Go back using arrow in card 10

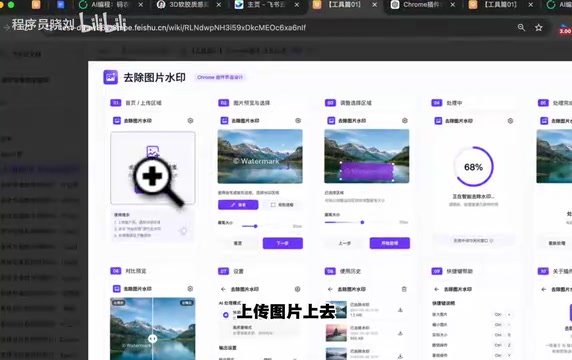point(544,289)
